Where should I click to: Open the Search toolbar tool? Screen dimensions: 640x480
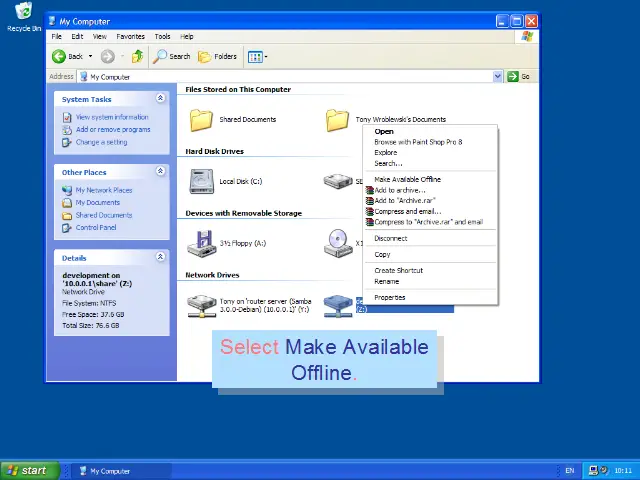pos(172,57)
